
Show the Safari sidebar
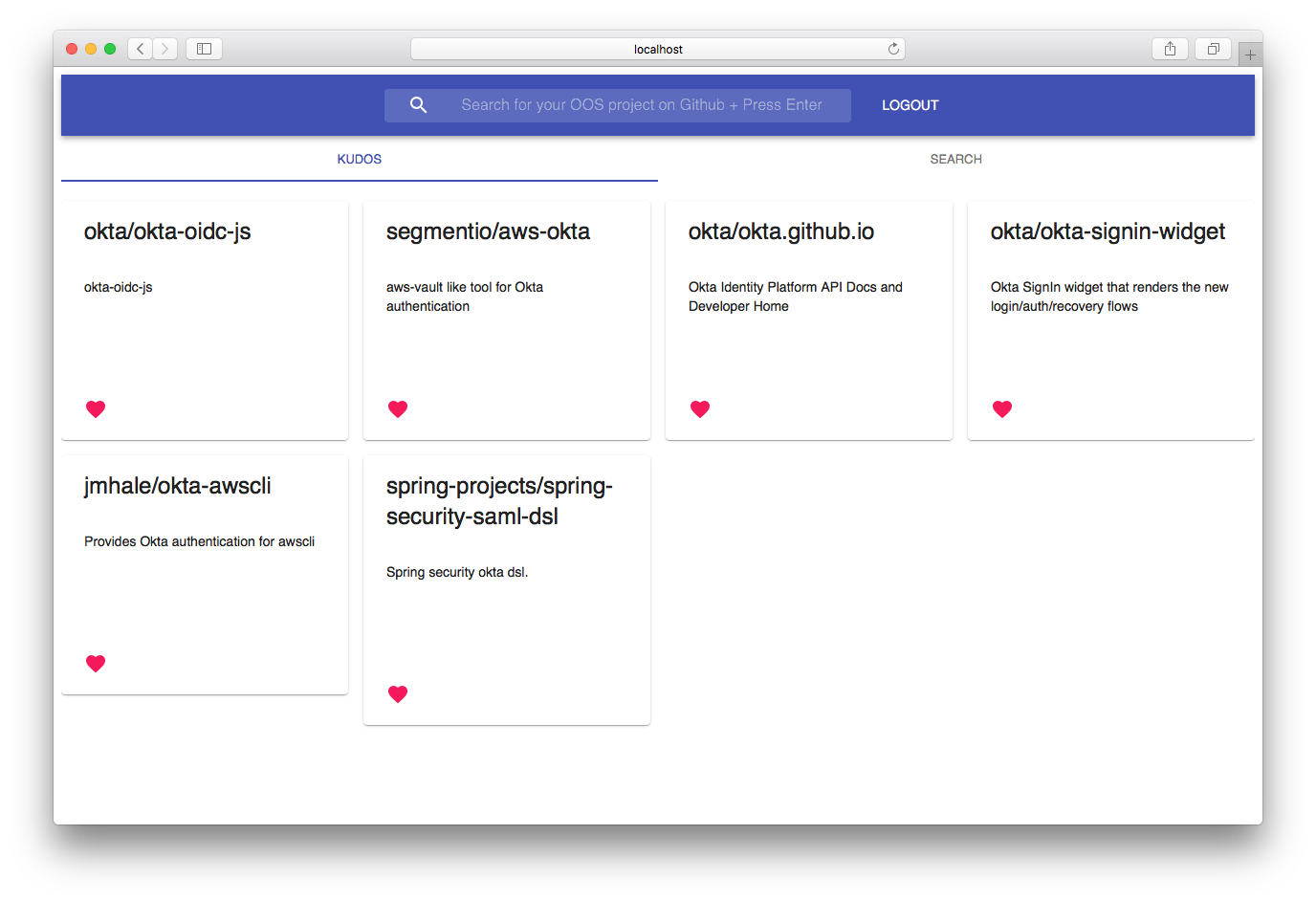click(204, 49)
